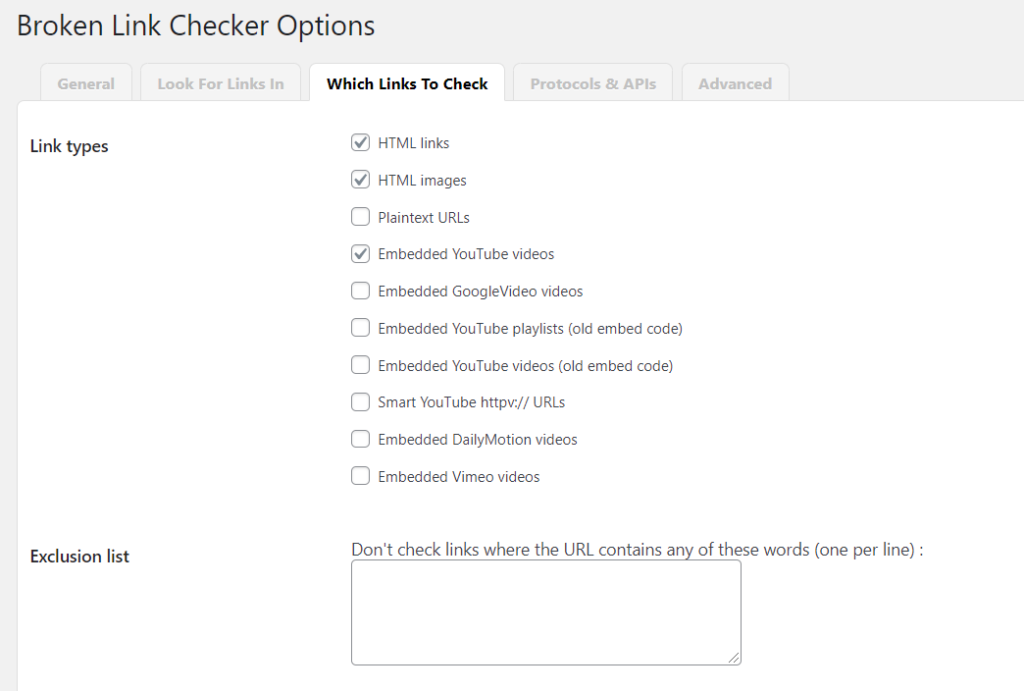This screenshot has height=691, width=1024.
Task: Click the Embedded Vimeo videos label
Action: [458, 477]
